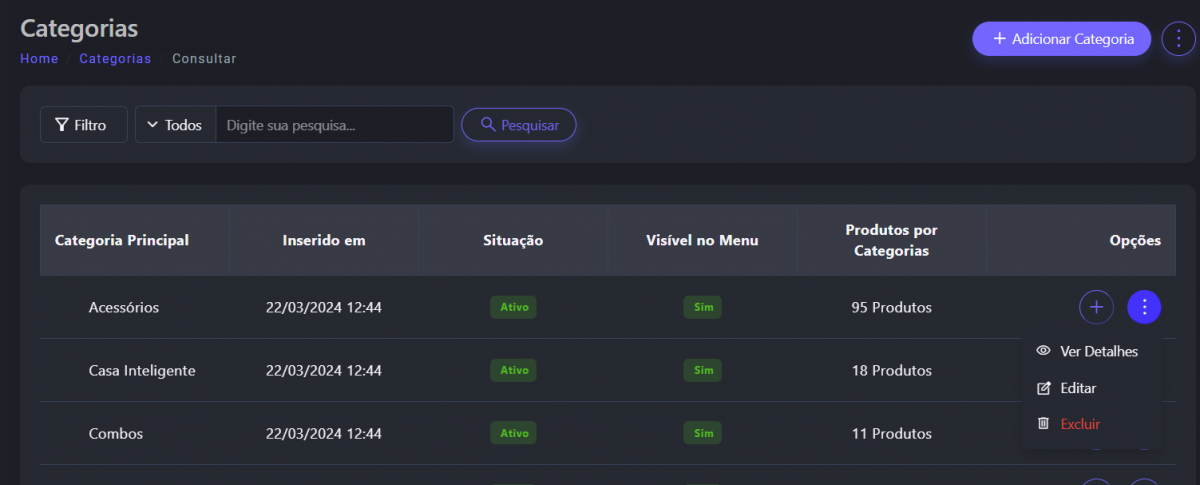
Task: Sort by the Inserido em column header
Action: (324, 240)
